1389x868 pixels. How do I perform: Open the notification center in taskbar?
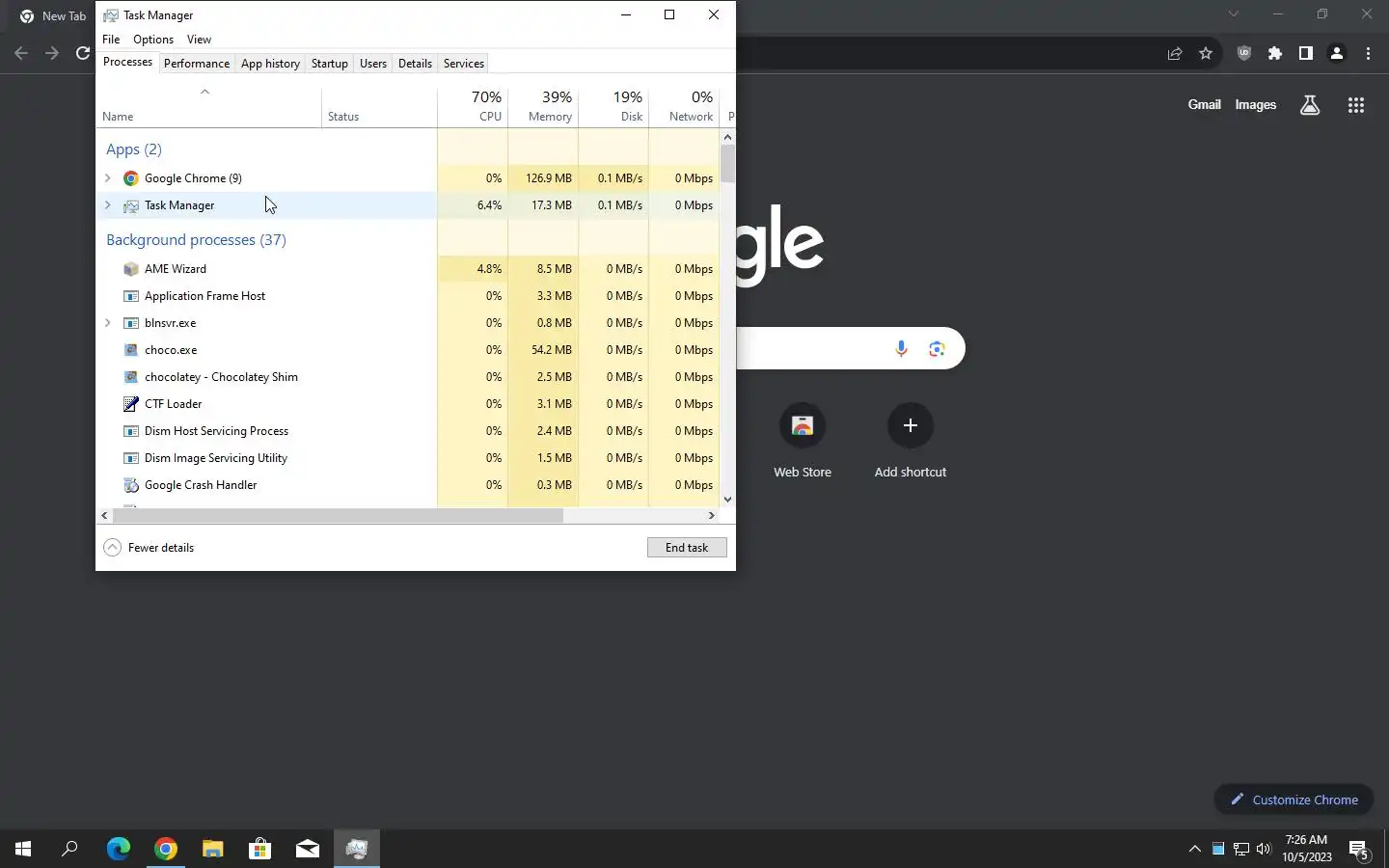(x=1359, y=850)
